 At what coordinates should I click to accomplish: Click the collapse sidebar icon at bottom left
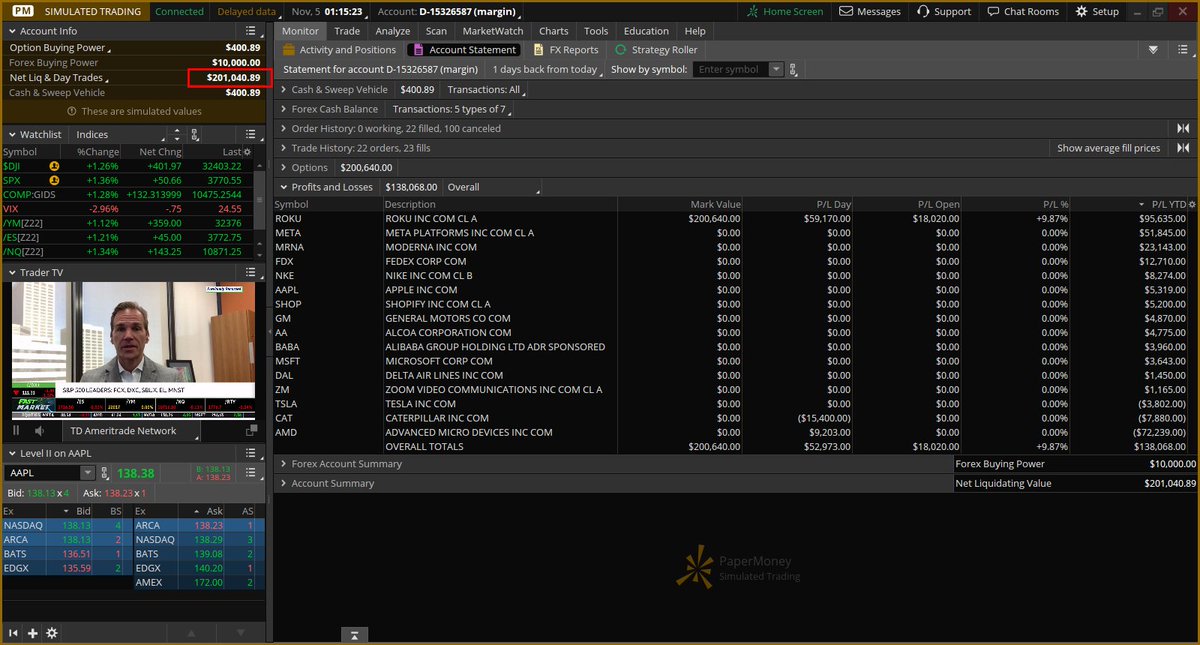point(14,633)
